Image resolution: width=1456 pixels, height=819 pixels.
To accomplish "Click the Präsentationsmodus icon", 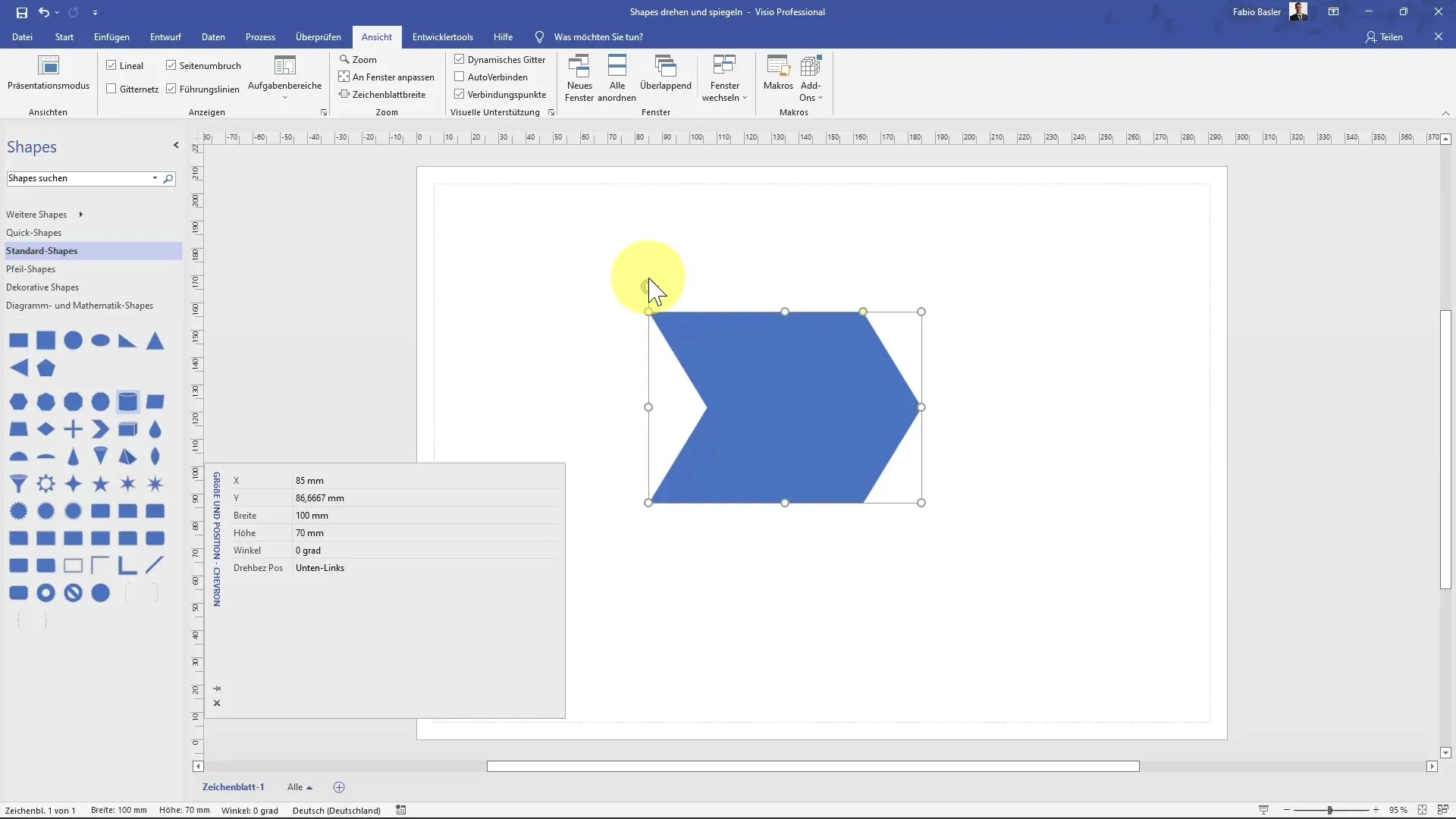I will click(49, 66).
